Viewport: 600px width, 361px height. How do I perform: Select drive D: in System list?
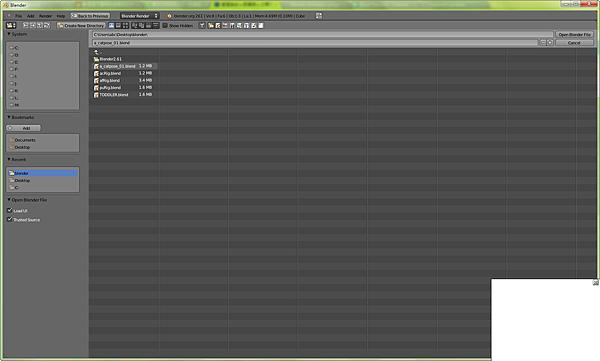click(x=42, y=55)
